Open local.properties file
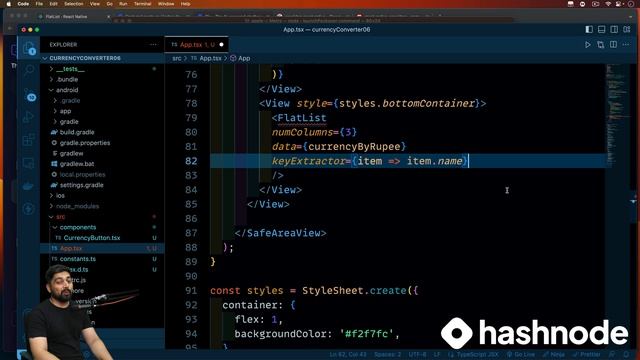This screenshot has width=640, height=360. coord(82,174)
